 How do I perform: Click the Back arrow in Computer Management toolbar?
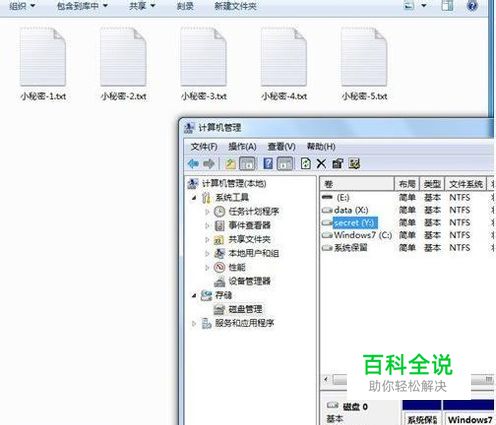pos(193,164)
